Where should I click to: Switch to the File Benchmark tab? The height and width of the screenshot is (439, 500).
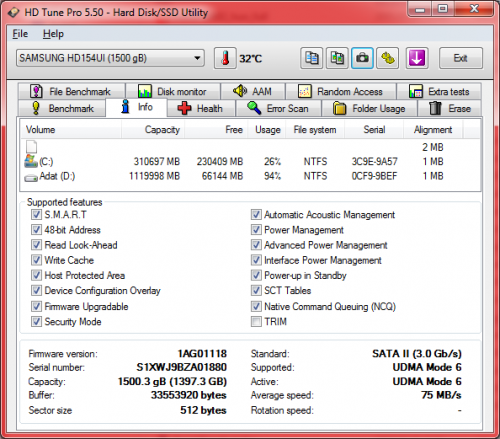click(72, 91)
